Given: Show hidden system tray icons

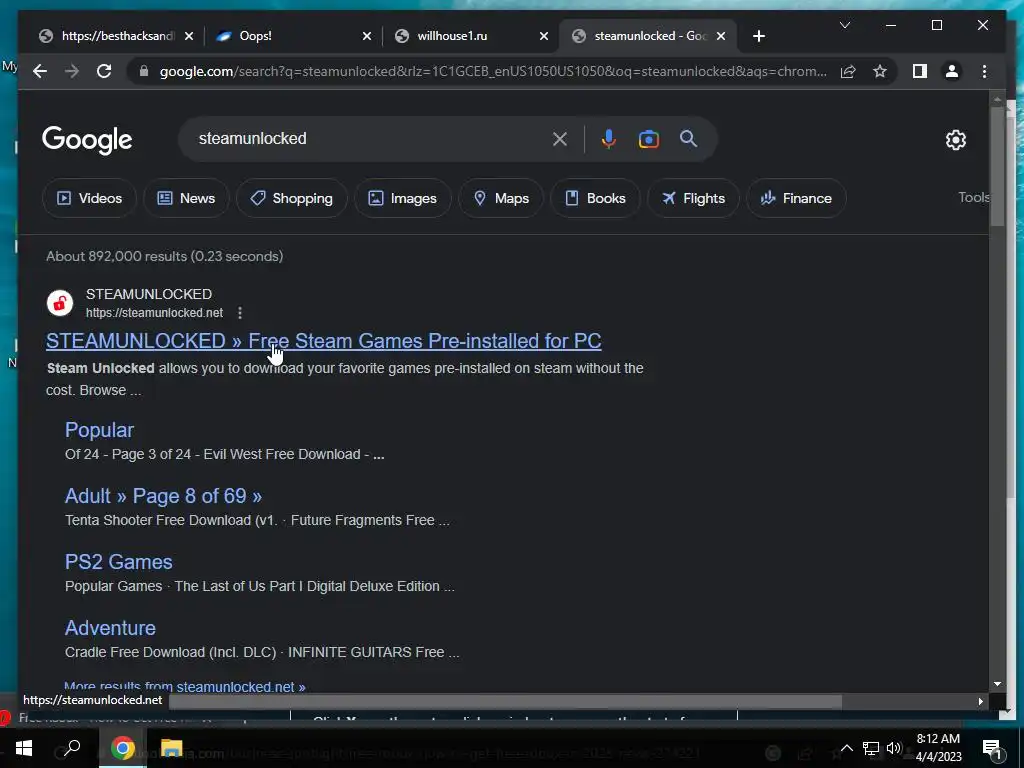Looking at the screenshot, I should tap(846, 748).
